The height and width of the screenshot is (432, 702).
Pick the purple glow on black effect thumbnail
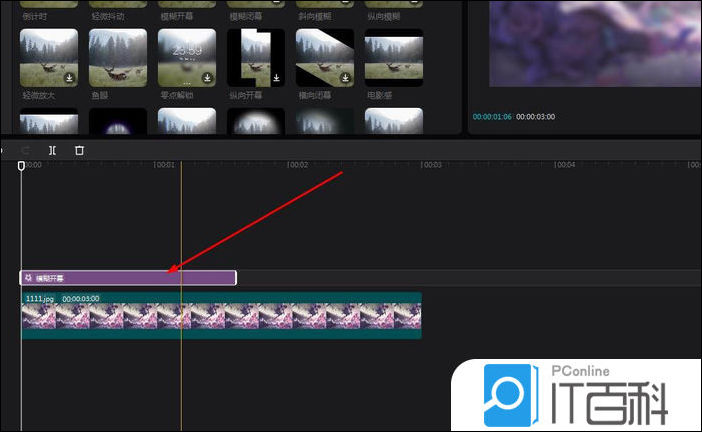[x=118, y=121]
